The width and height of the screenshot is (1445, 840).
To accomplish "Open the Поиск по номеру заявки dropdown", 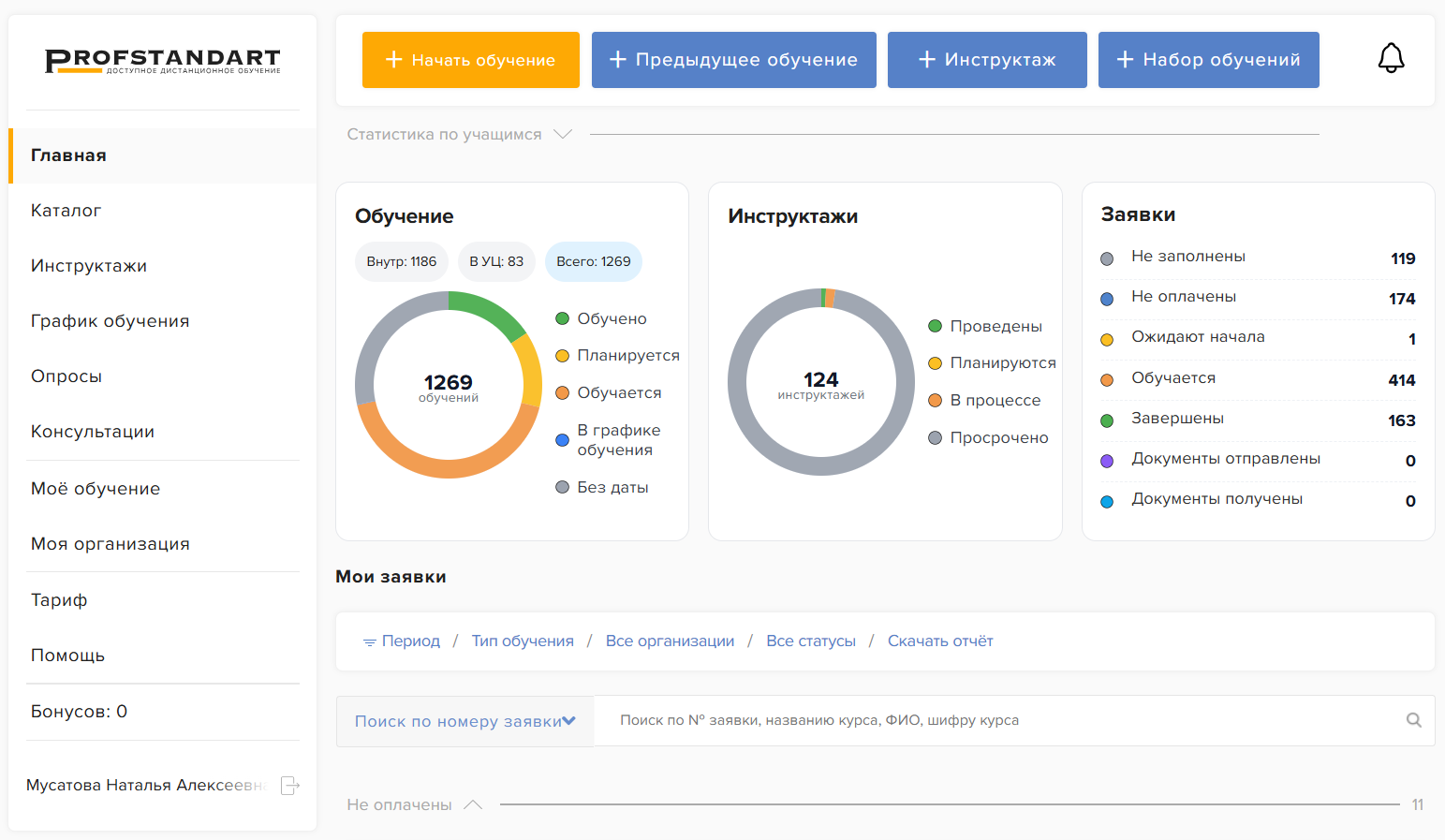I will click(x=464, y=721).
